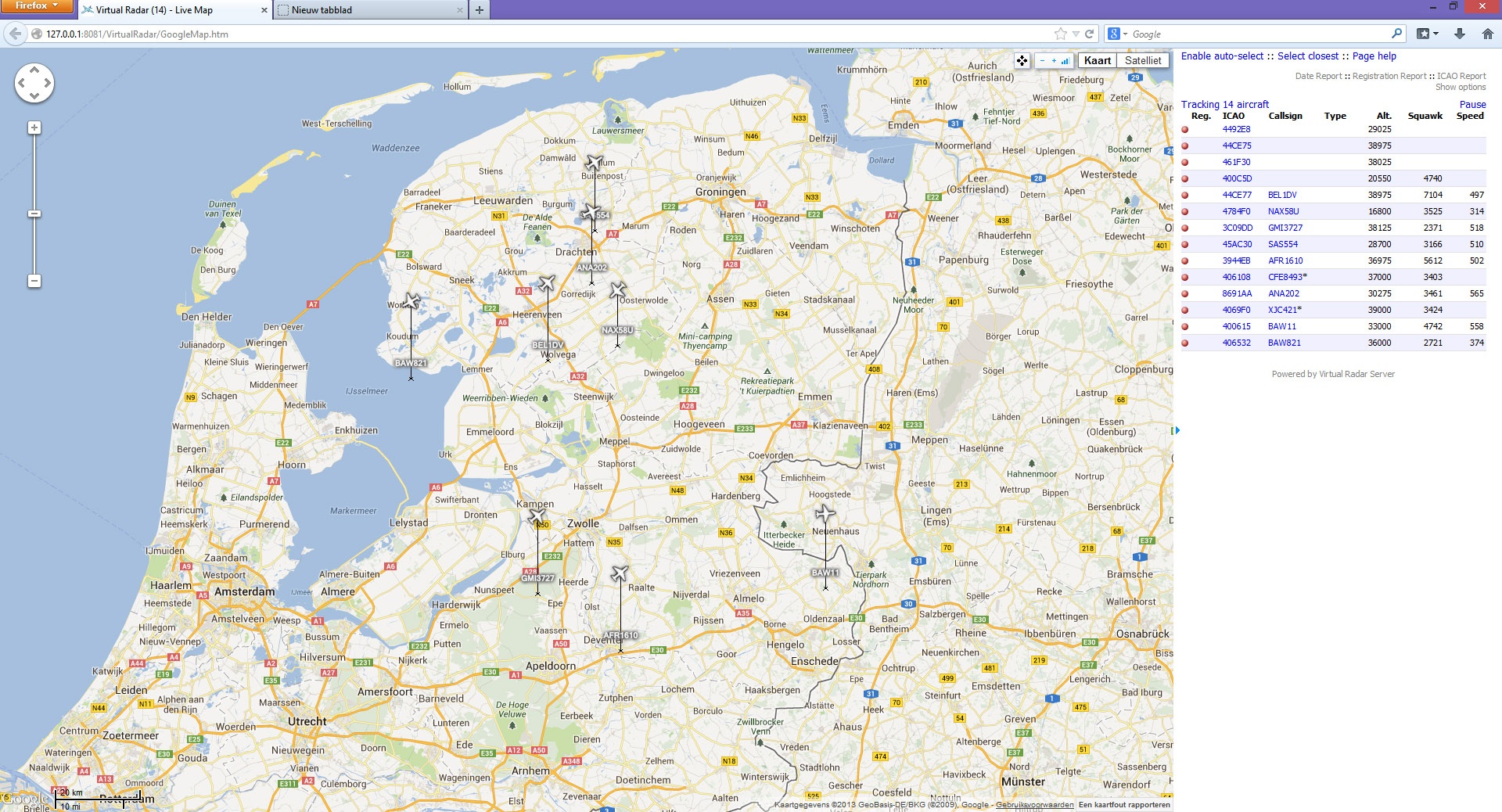Screen dimensions: 1502x812
Task: Click the Show options link
Action: [1461, 87]
